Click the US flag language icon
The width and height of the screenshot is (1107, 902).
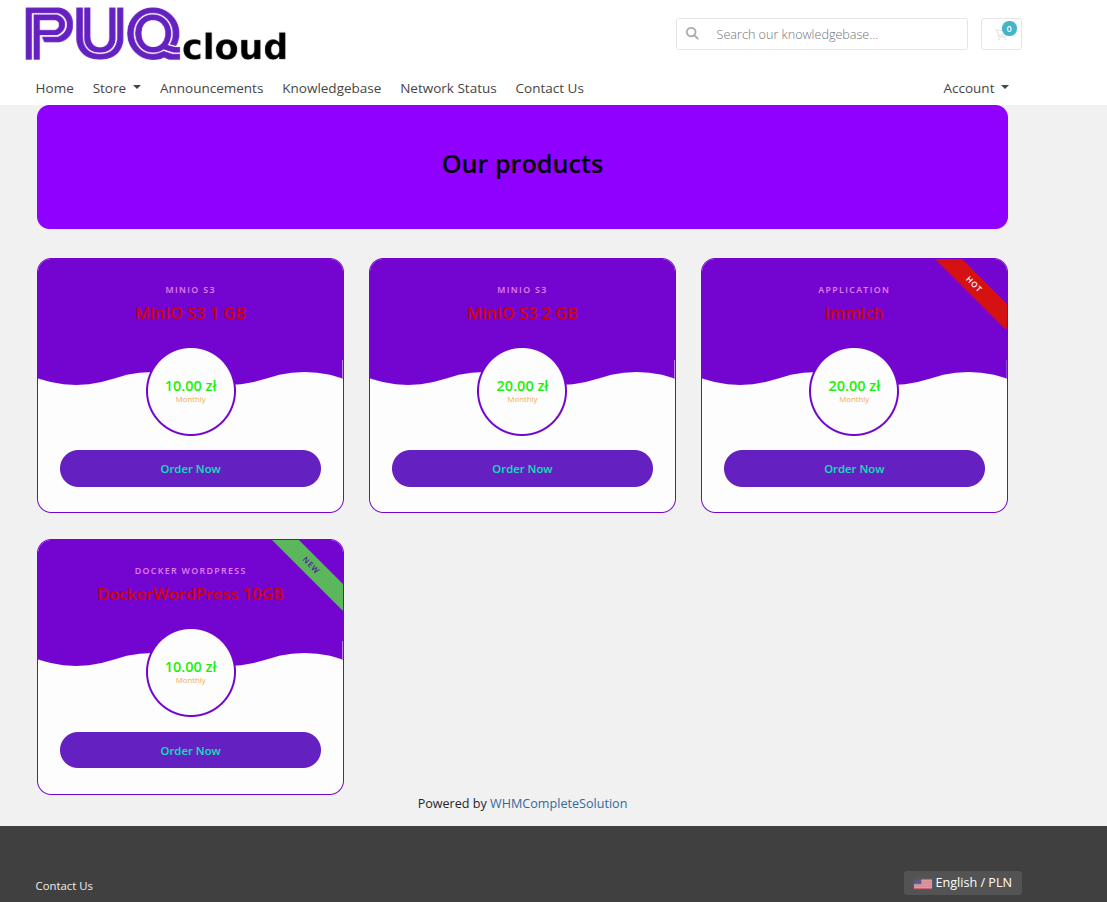(922, 884)
